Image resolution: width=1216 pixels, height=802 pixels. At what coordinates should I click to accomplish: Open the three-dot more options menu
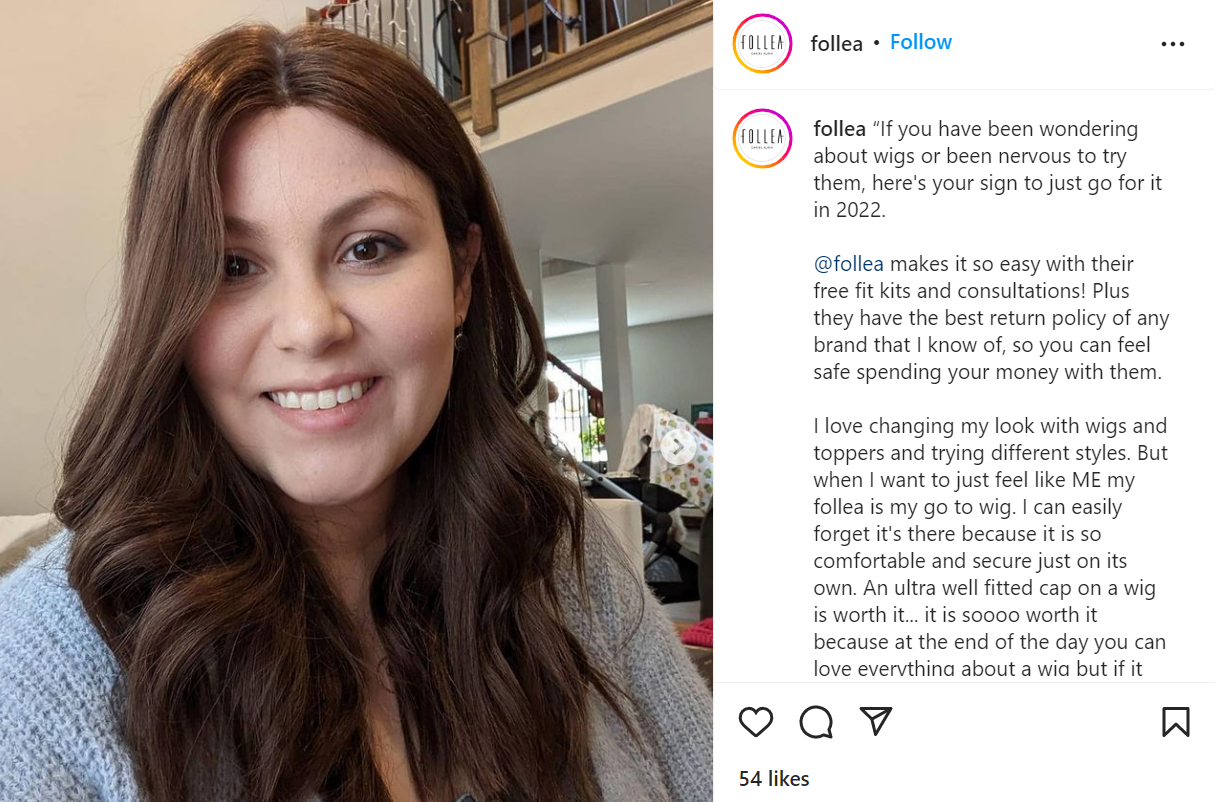coord(1173,44)
